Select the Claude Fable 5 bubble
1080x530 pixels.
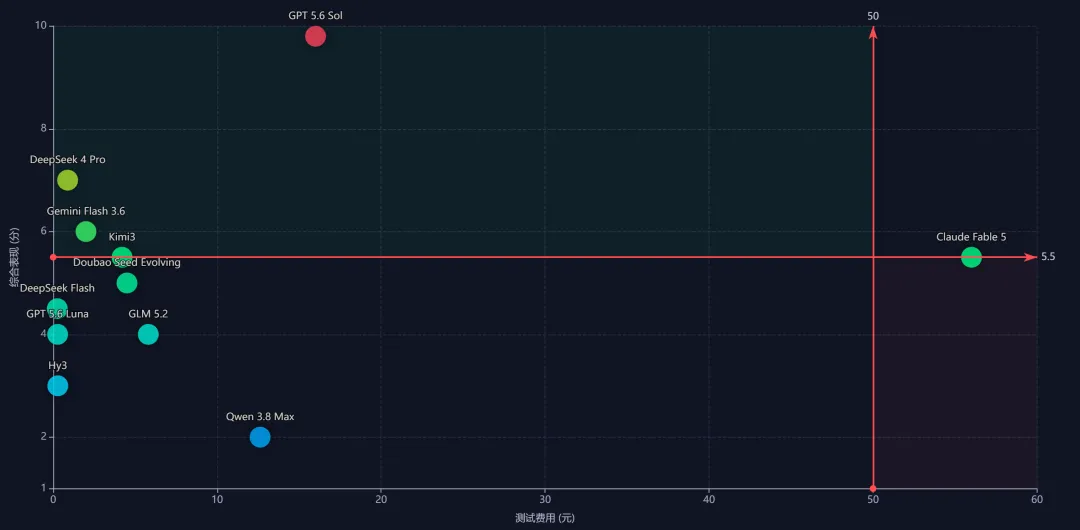pyautogui.click(x=971, y=257)
